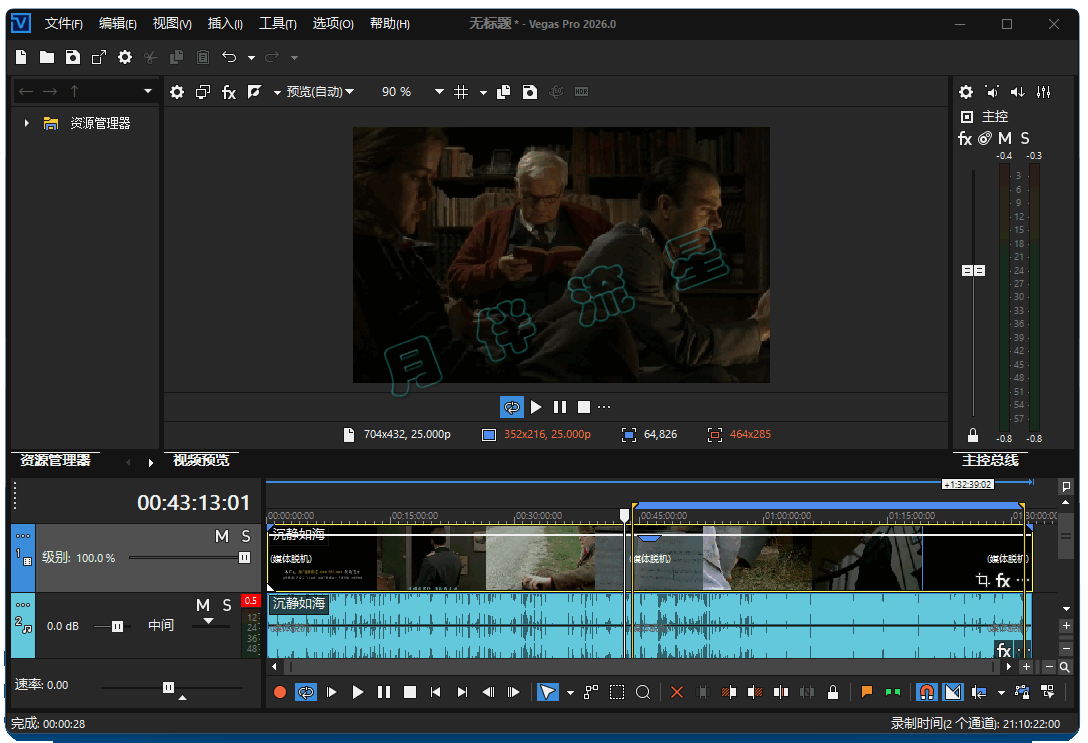Select the normal edit cursor tool
Image resolution: width=1088 pixels, height=743 pixels.
pos(547,692)
